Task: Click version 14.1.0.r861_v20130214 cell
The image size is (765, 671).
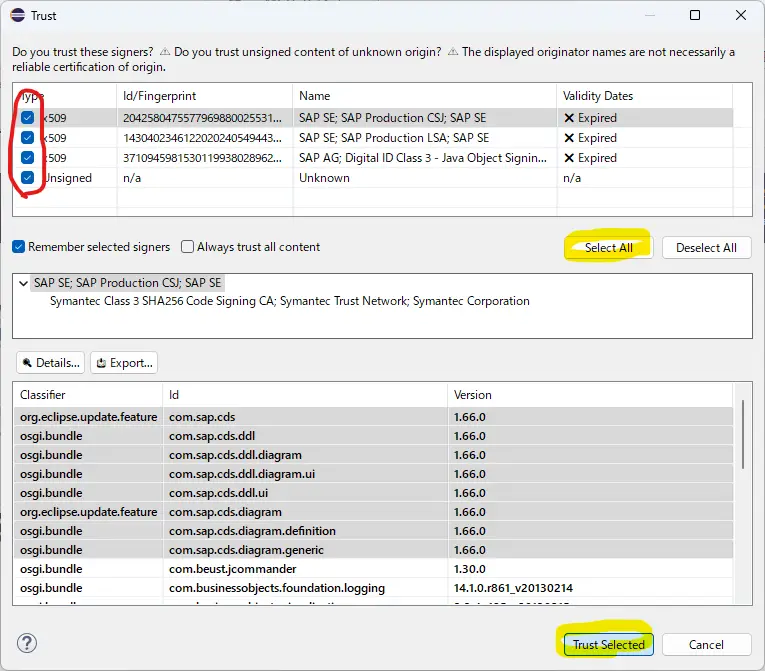Action: pyautogui.click(x=513, y=588)
